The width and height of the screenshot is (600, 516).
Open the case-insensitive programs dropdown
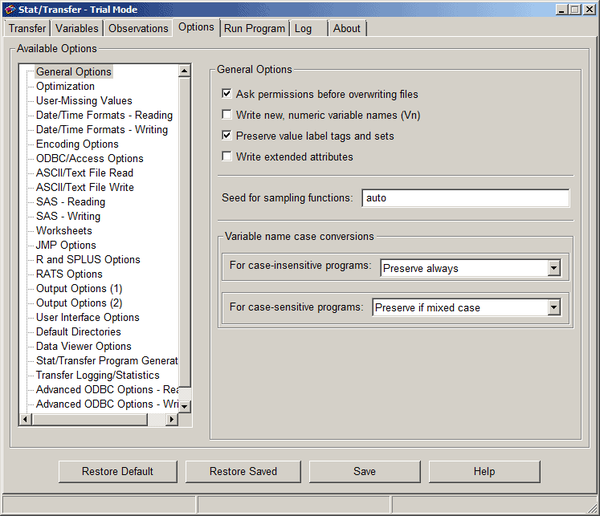coord(554,268)
